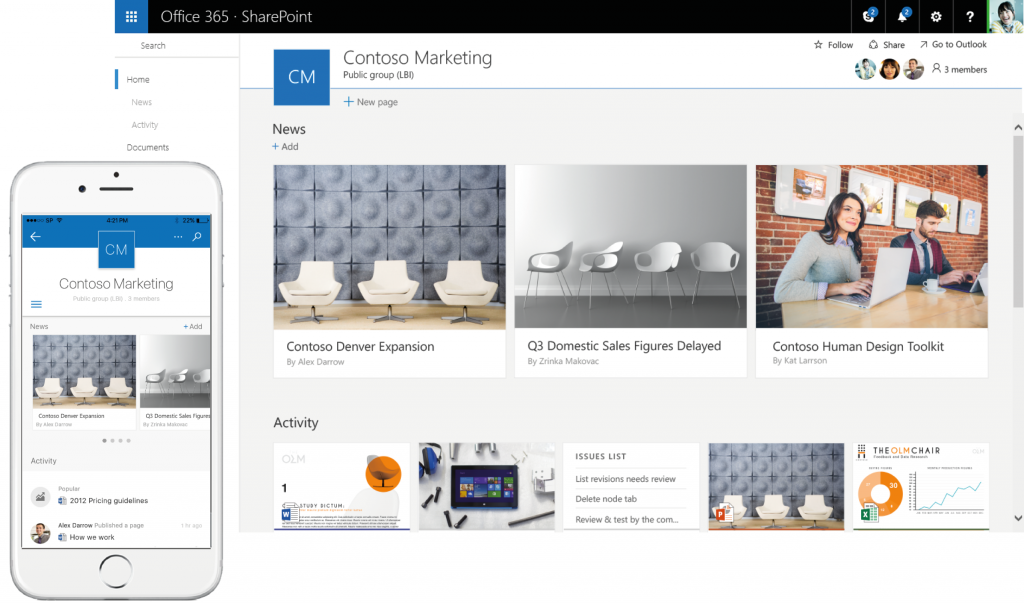
Task: Click the Contoso Denver Expansion headline
Action: pyautogui.click(x=360, y=346)
